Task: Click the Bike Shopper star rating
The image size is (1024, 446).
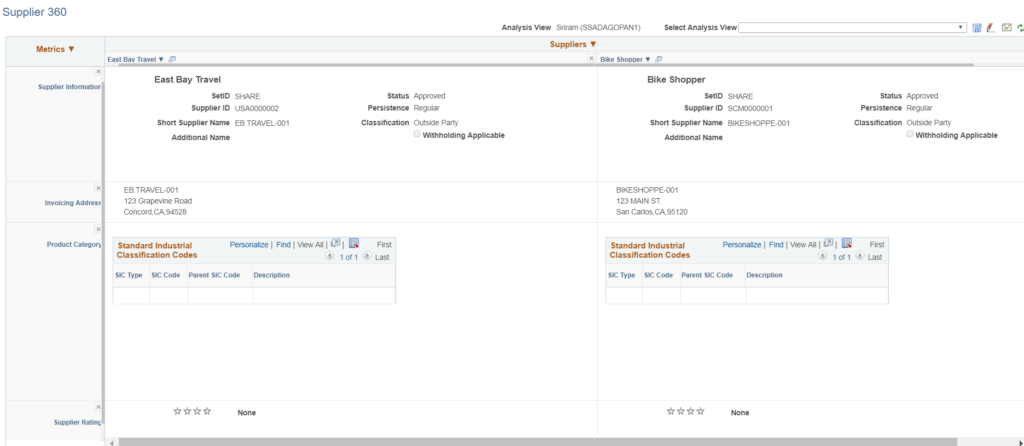Action: [x=686, y=411]
